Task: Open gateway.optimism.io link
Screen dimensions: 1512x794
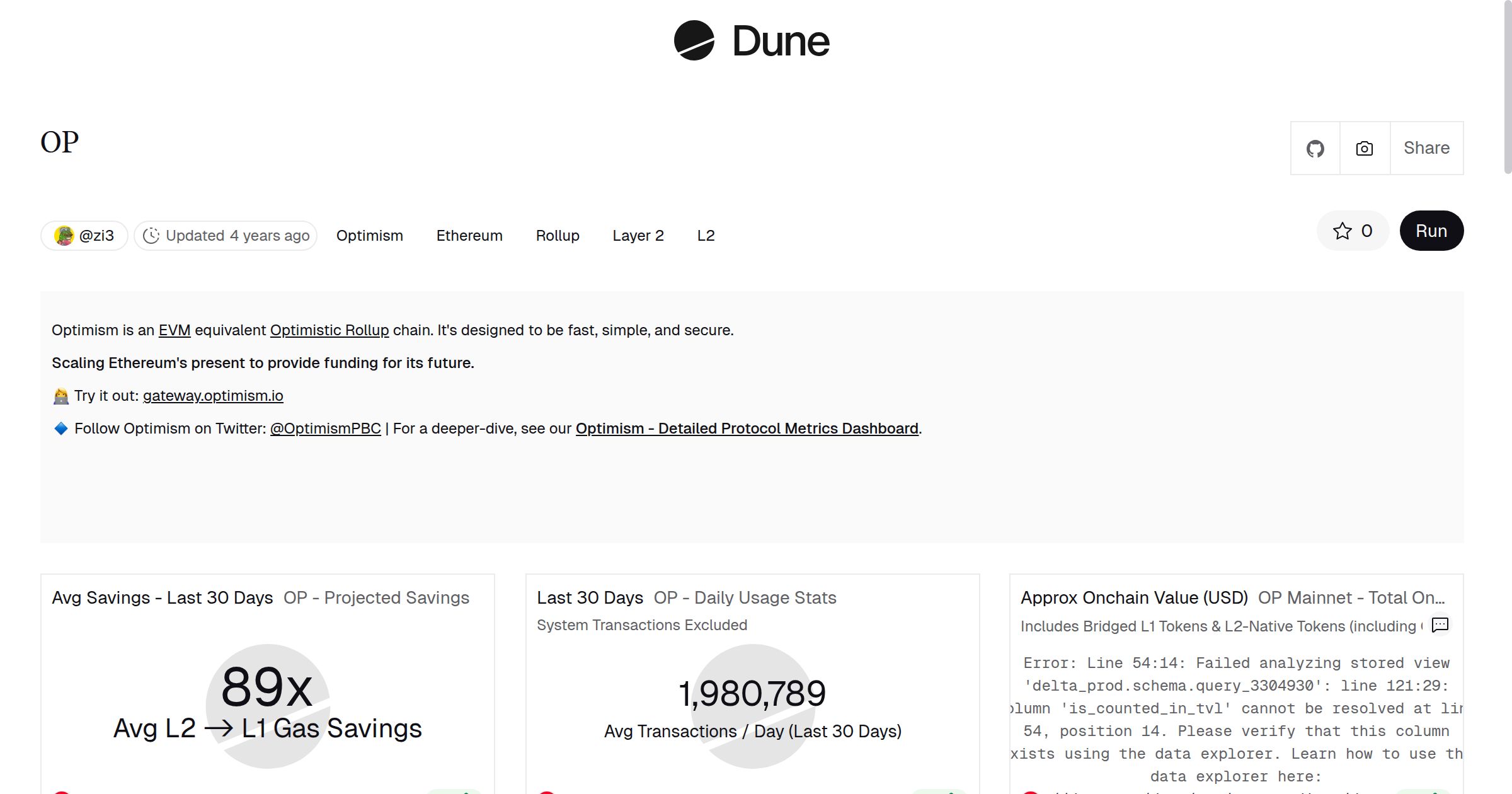Action: 213,396
